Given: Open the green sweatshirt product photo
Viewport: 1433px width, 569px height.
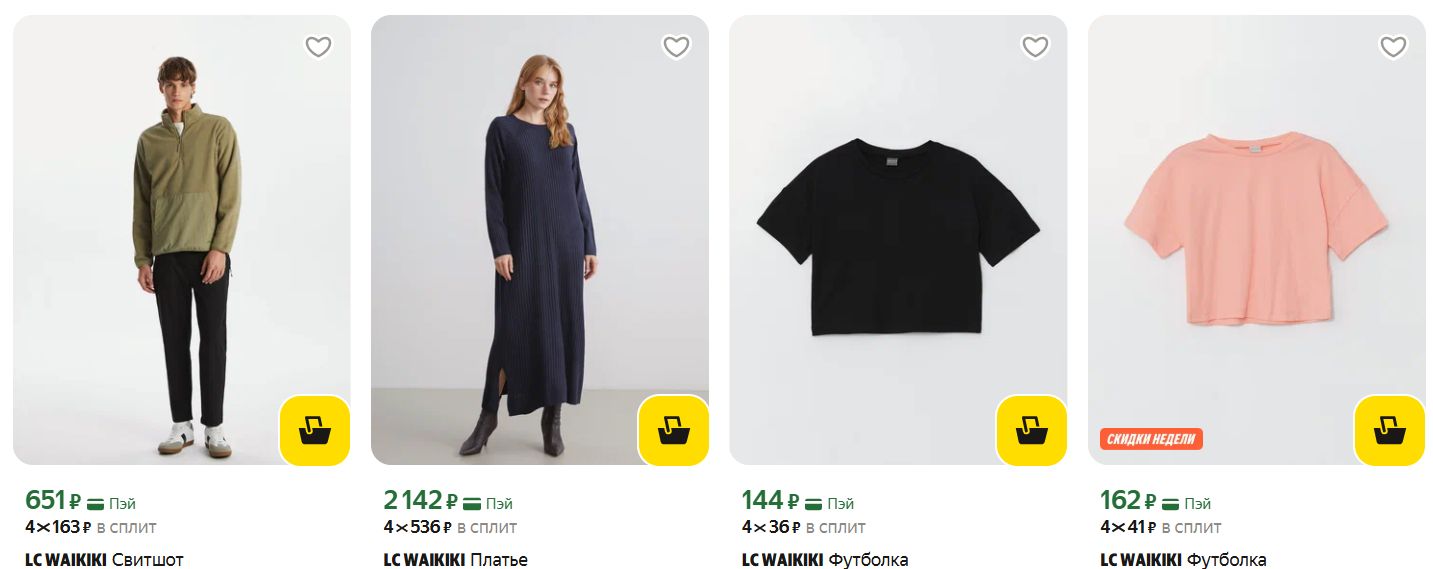Looking at the screenshot, I should pyautogui.click(x=182, y=240).
